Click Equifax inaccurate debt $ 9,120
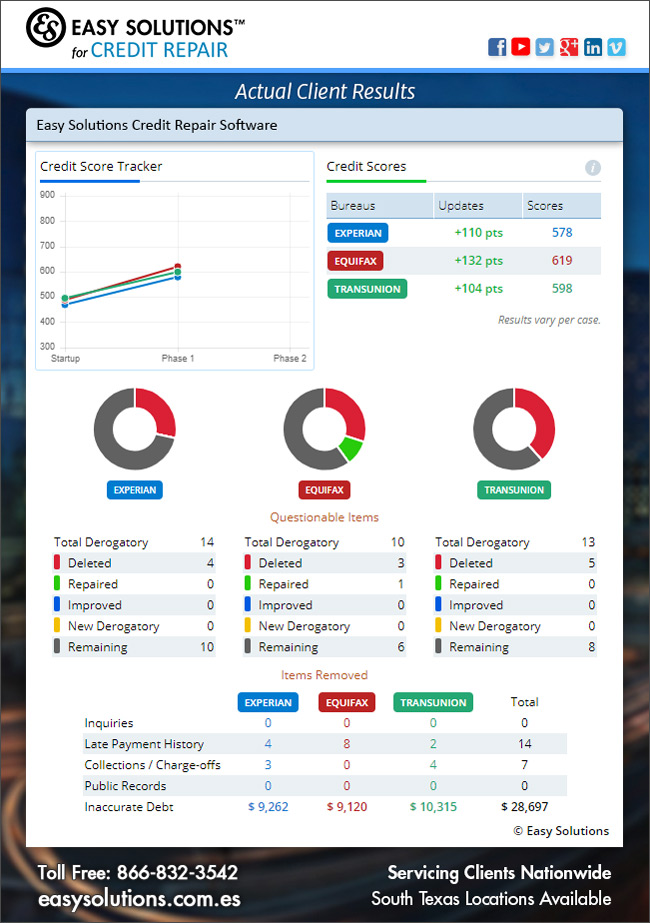This screenshot has width=650, height=923. (x=347, y=807)
